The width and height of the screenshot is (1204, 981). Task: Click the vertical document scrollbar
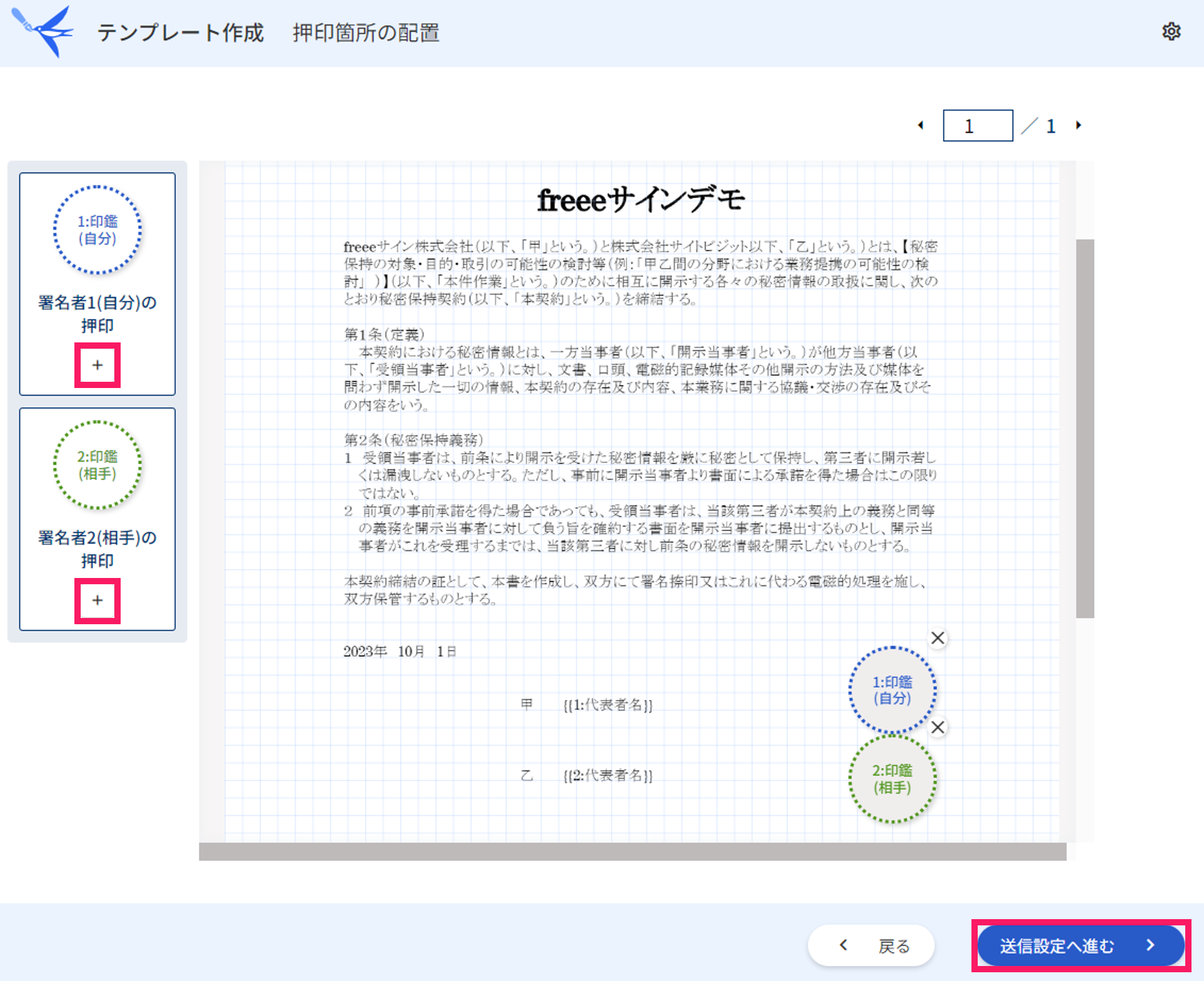click(x=1085, y=429)
